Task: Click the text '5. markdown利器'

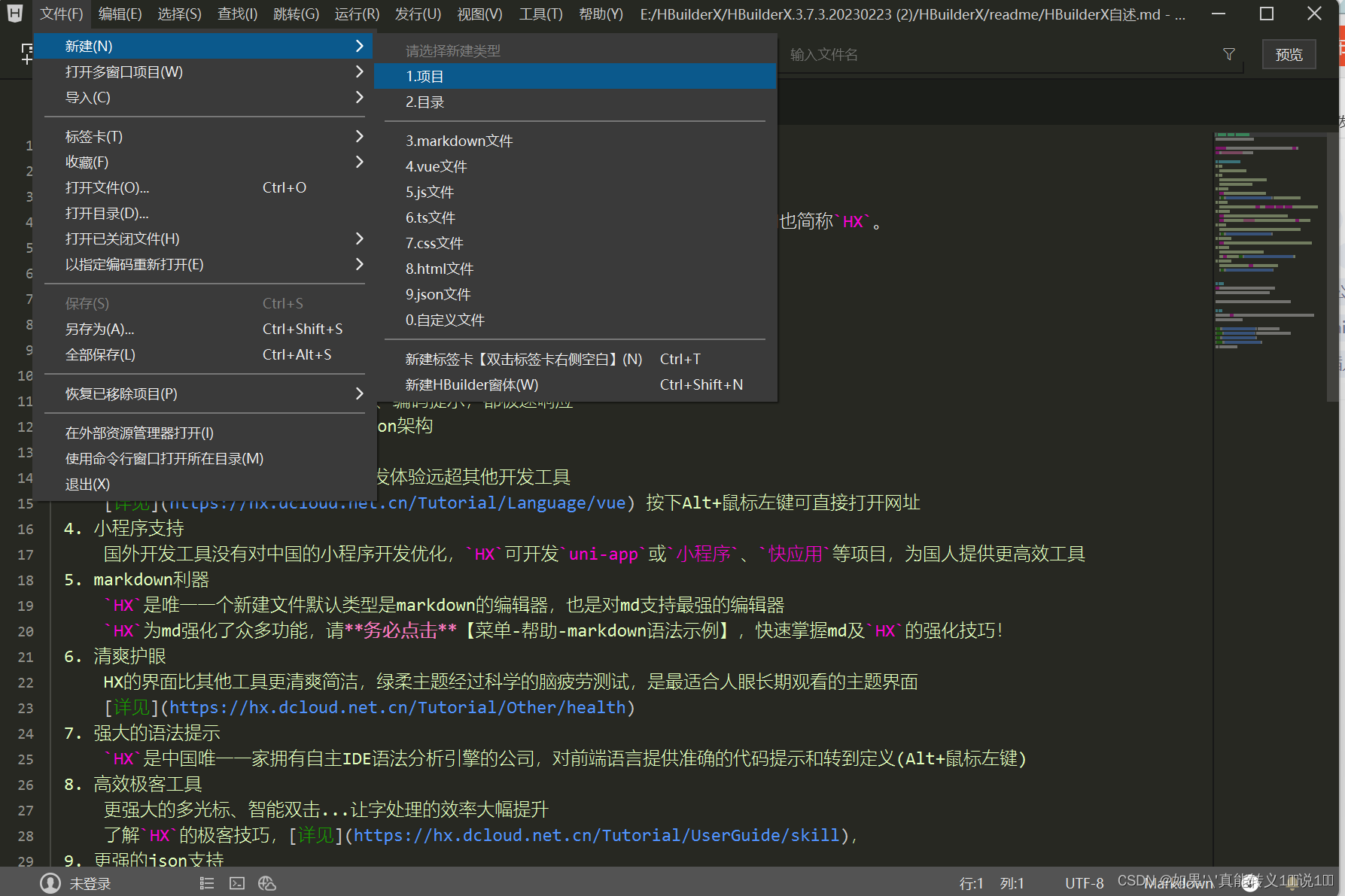Action: [136, 579]
